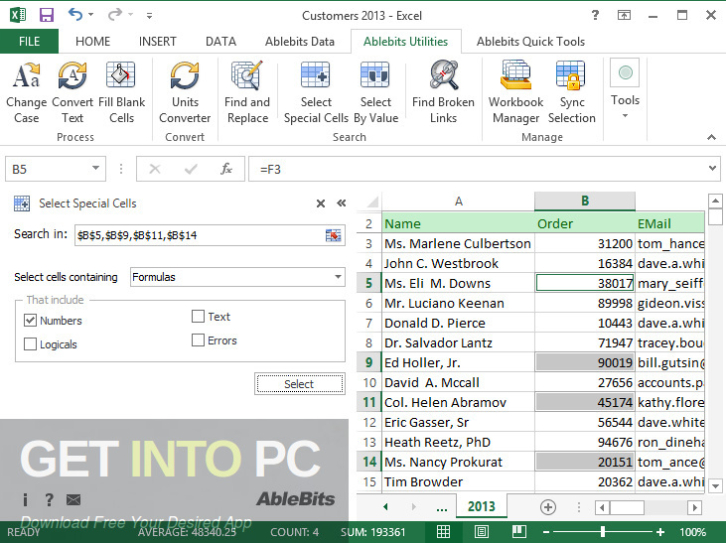The image size is (726, 543).
Task: Zoom in with plus button
Action: tap(660, 532)
